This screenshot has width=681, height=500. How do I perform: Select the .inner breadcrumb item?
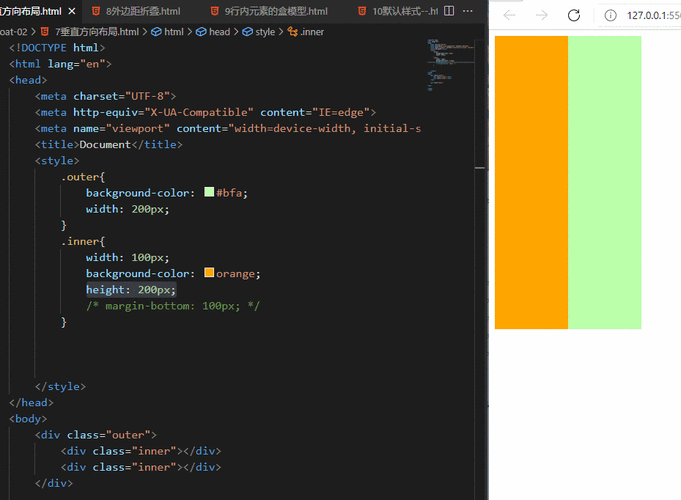312,32
